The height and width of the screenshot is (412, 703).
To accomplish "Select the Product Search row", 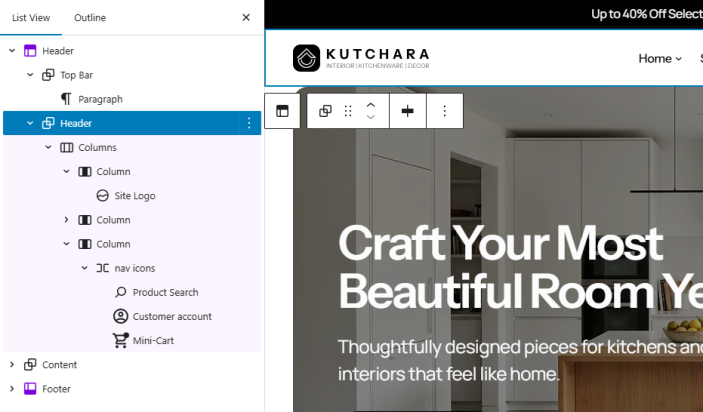I will coord(132,292).
